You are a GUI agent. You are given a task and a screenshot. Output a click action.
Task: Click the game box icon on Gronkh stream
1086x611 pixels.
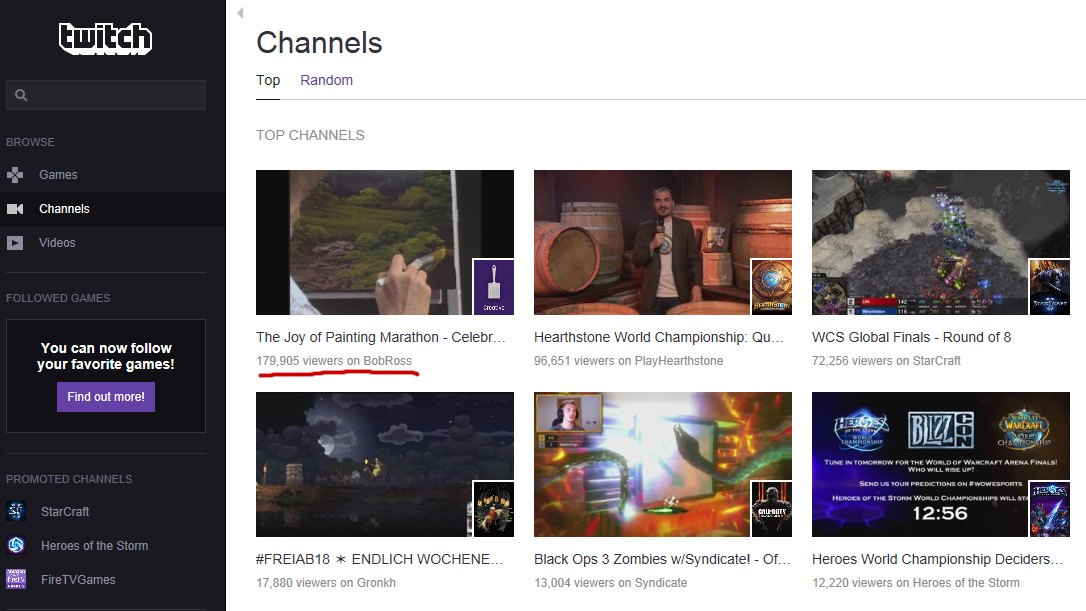494,508
